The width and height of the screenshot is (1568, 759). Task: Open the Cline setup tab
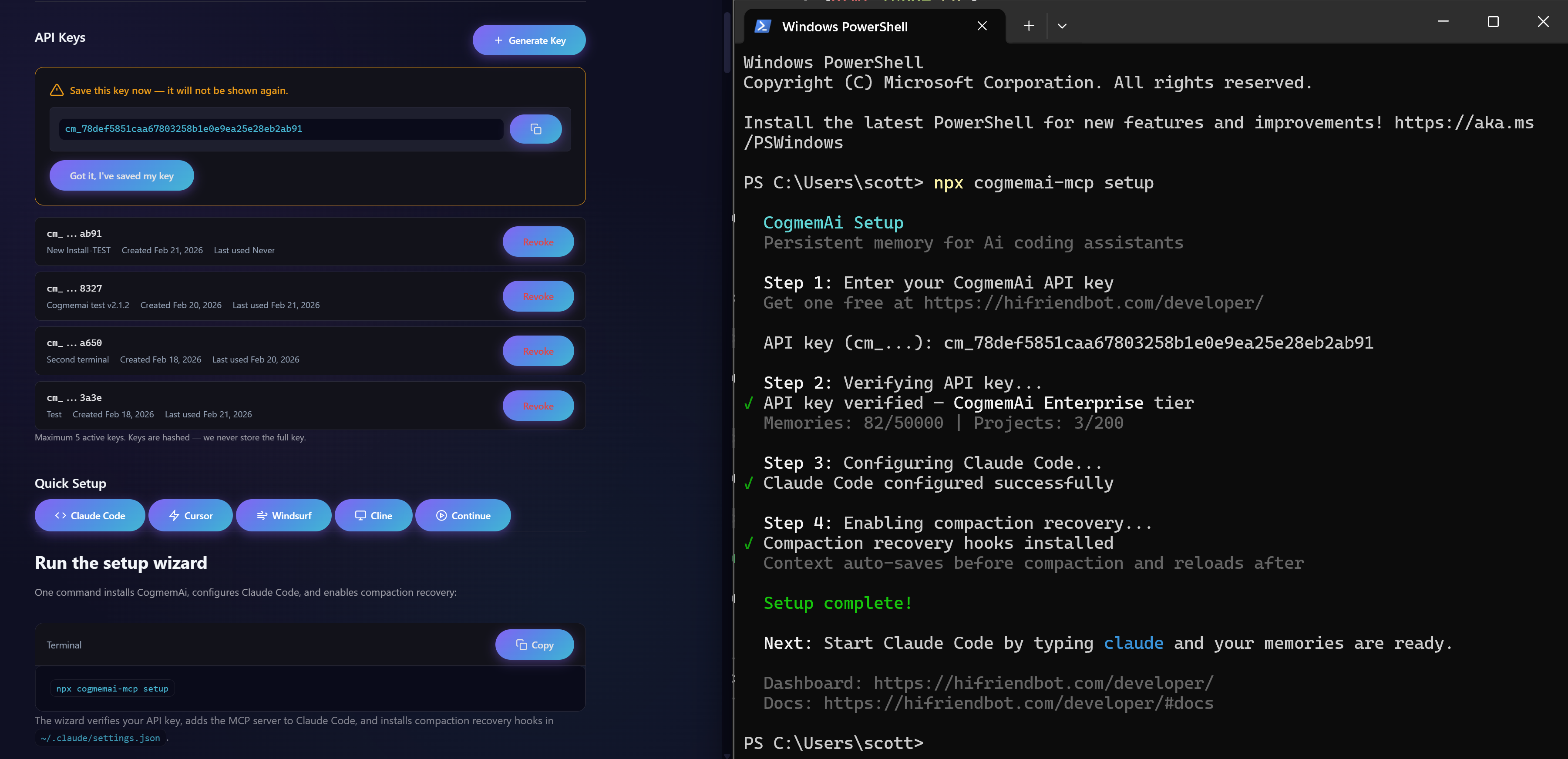click(x=373, y=516)
